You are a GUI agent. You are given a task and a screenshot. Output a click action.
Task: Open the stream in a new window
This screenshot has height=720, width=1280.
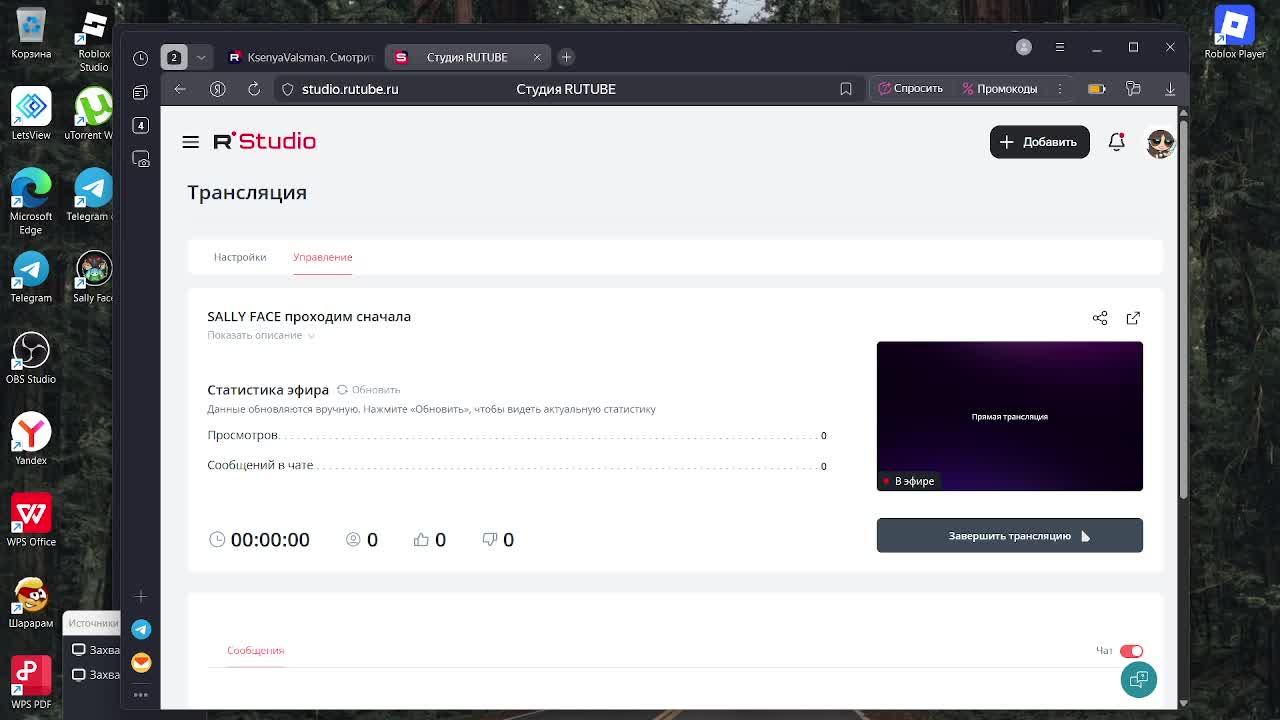tap(1133, 318)
